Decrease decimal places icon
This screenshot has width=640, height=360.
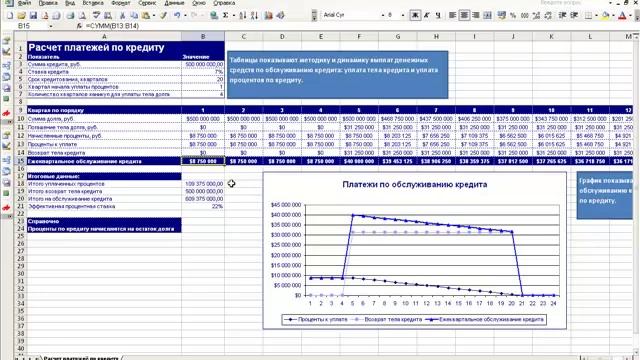(x=548, y=16)
